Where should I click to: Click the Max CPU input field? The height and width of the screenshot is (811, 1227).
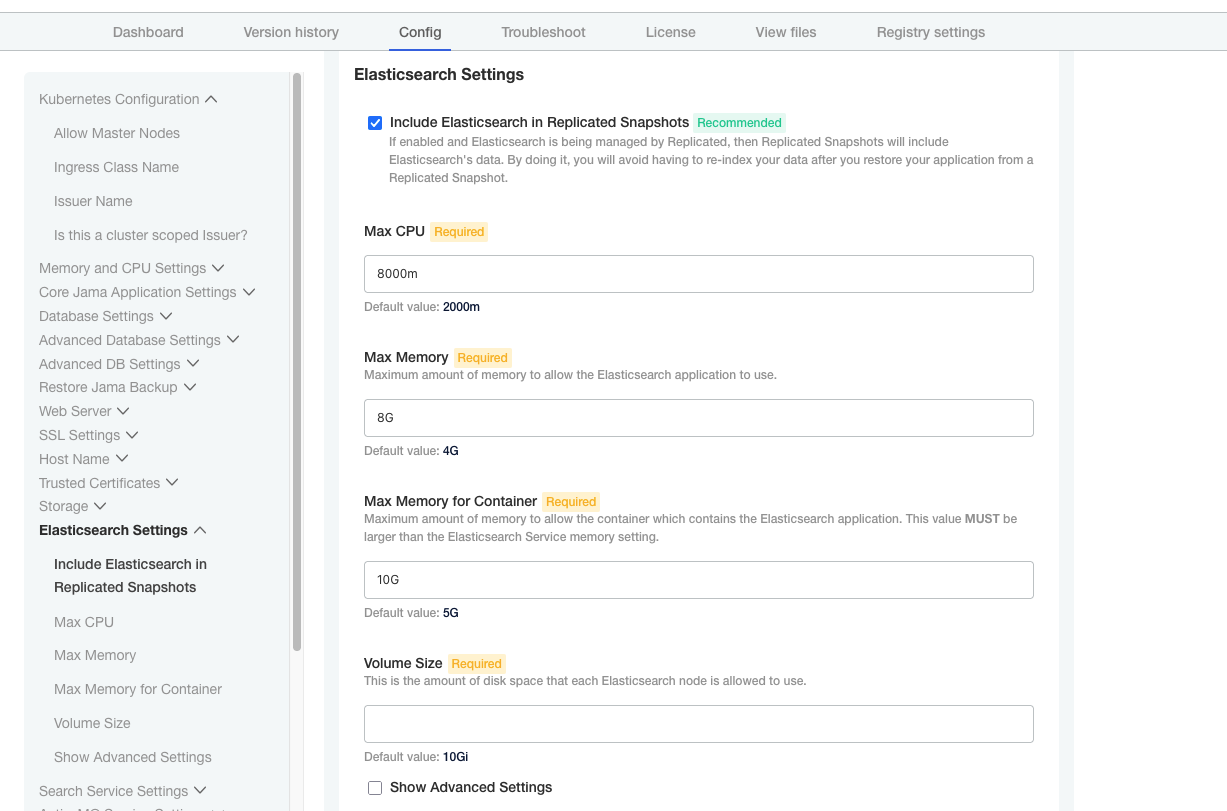(698, 274)
